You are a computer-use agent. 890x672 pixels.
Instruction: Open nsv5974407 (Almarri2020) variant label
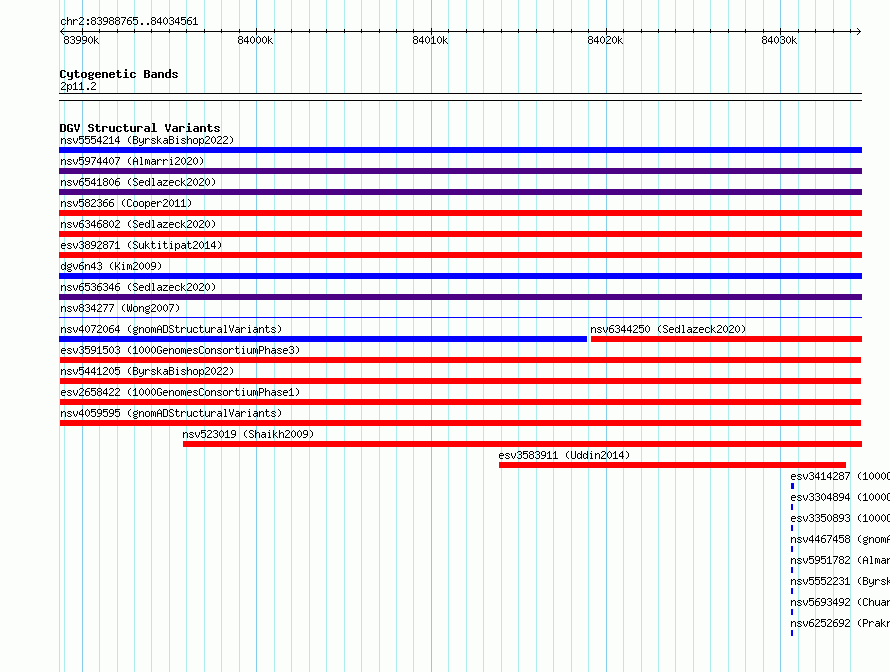click(x=132, y=161)
